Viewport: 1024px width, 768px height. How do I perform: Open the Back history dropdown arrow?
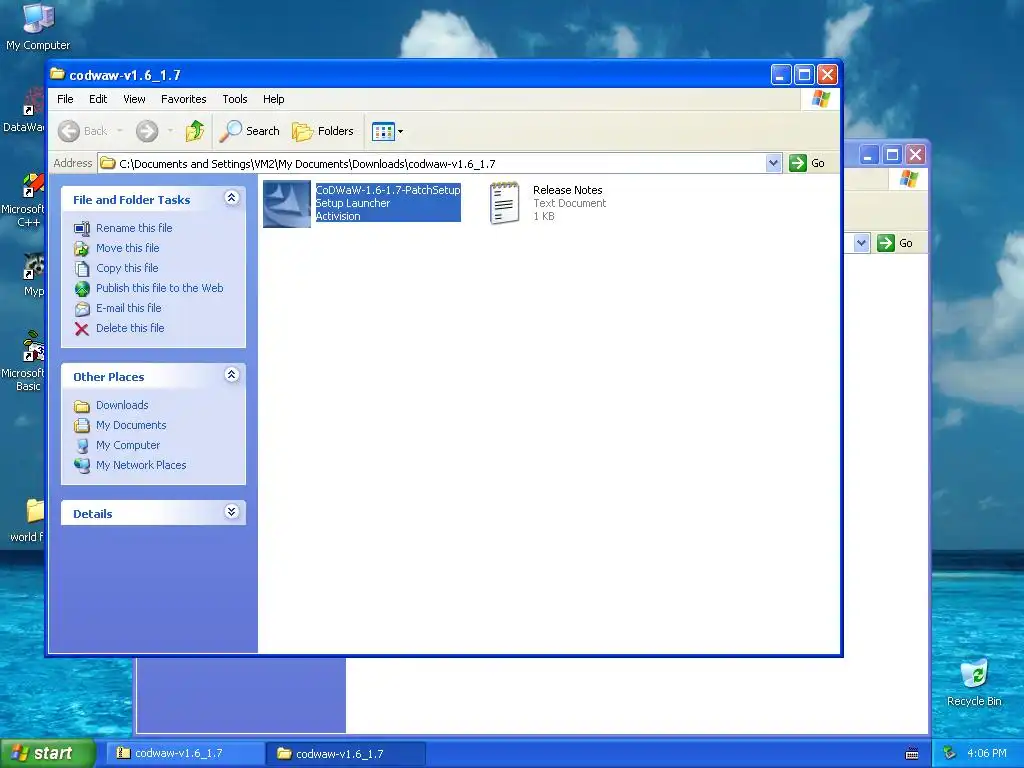[120, 131]
